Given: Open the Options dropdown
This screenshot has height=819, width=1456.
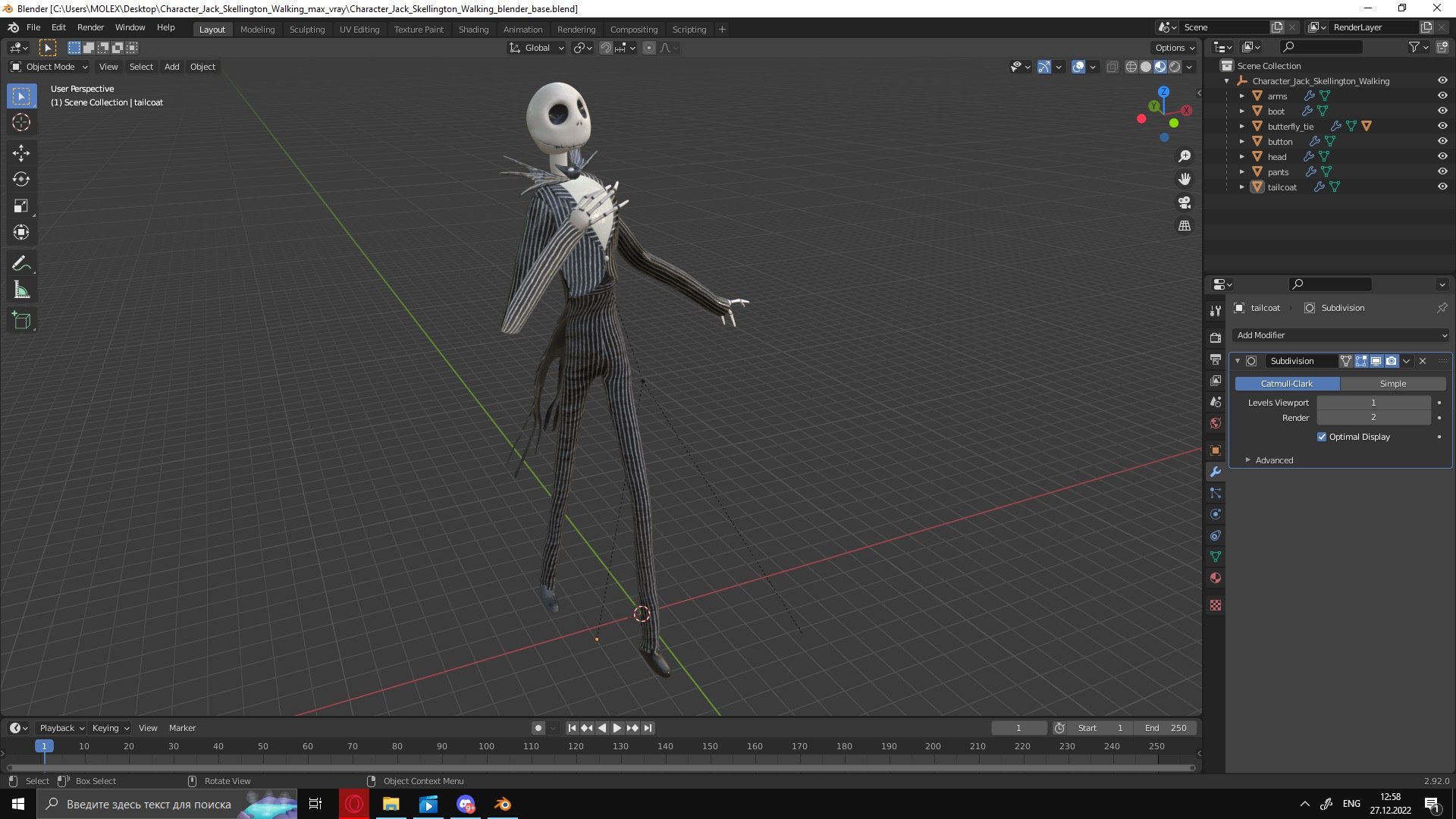Looking at the screenshot, I should tap(1175, 48).
